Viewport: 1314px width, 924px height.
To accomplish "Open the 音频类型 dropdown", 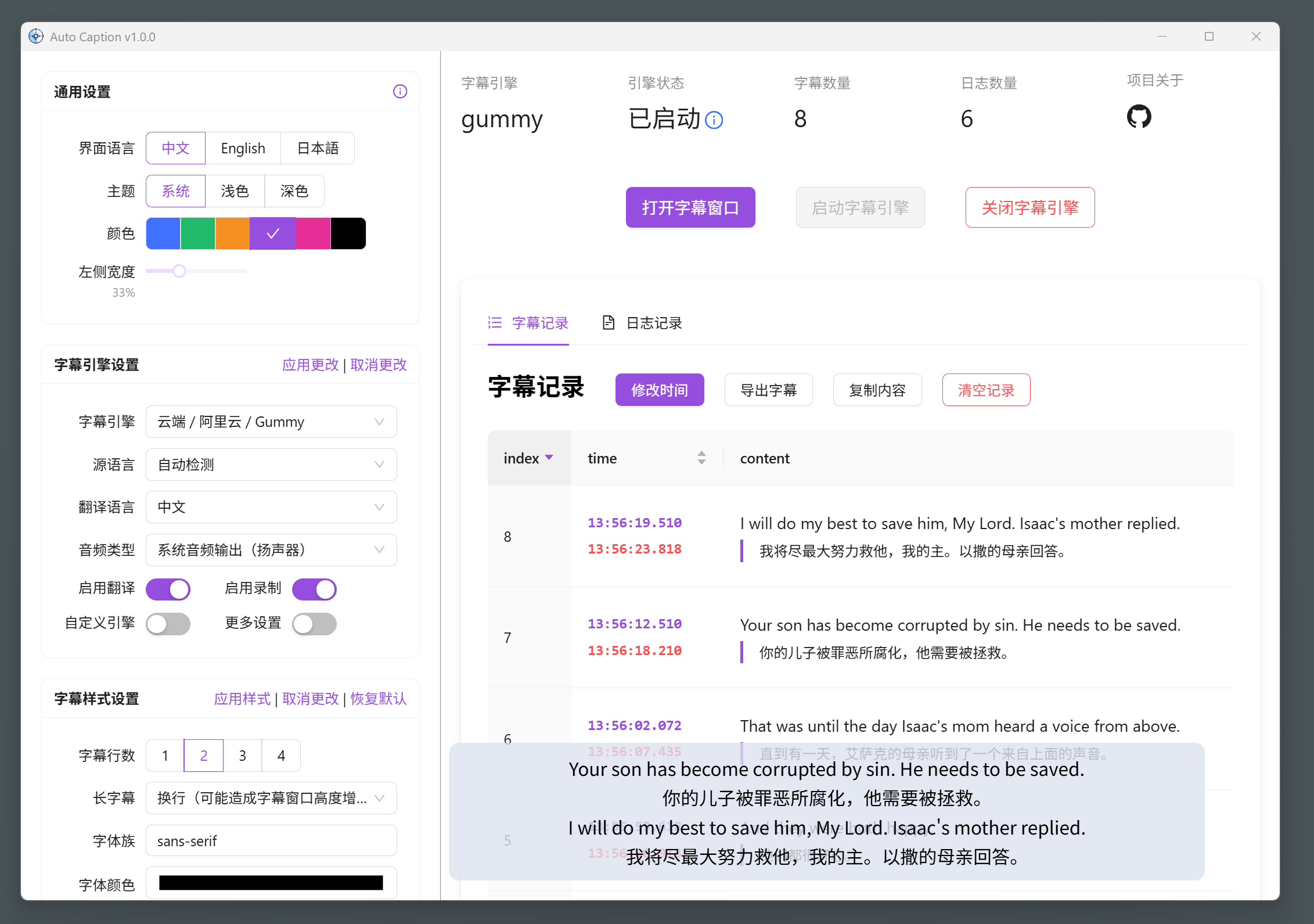I will (x=271, y=550).
